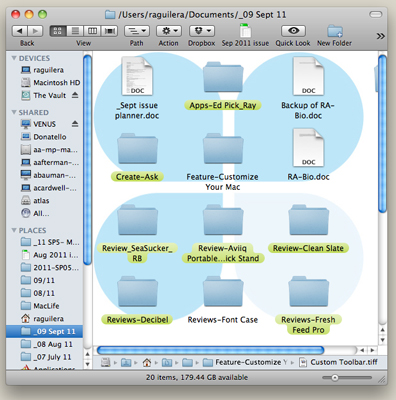396x400 pixels.
Task: Open _08 Aug 11 folder in Places
Action: (x=47, y=344)
